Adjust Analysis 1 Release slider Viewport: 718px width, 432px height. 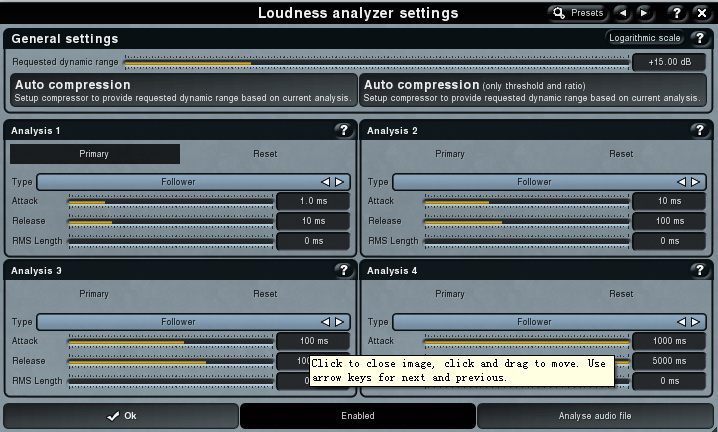click(x=171, y=221)
